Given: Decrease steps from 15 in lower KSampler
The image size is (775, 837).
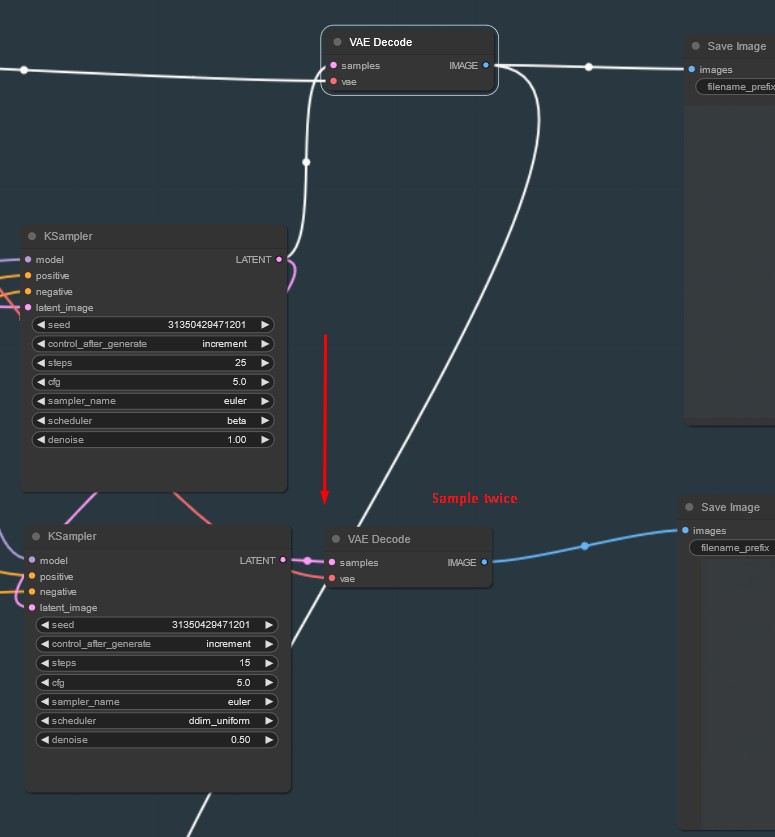Looking at the screenshot, I should tap(45, 663).
